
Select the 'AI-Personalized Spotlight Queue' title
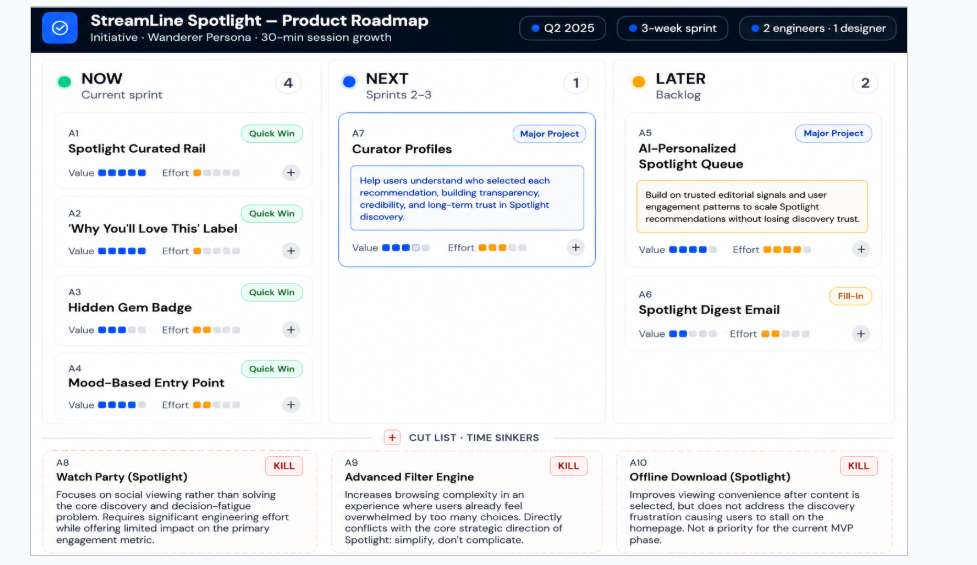click(x=691, y=156)
